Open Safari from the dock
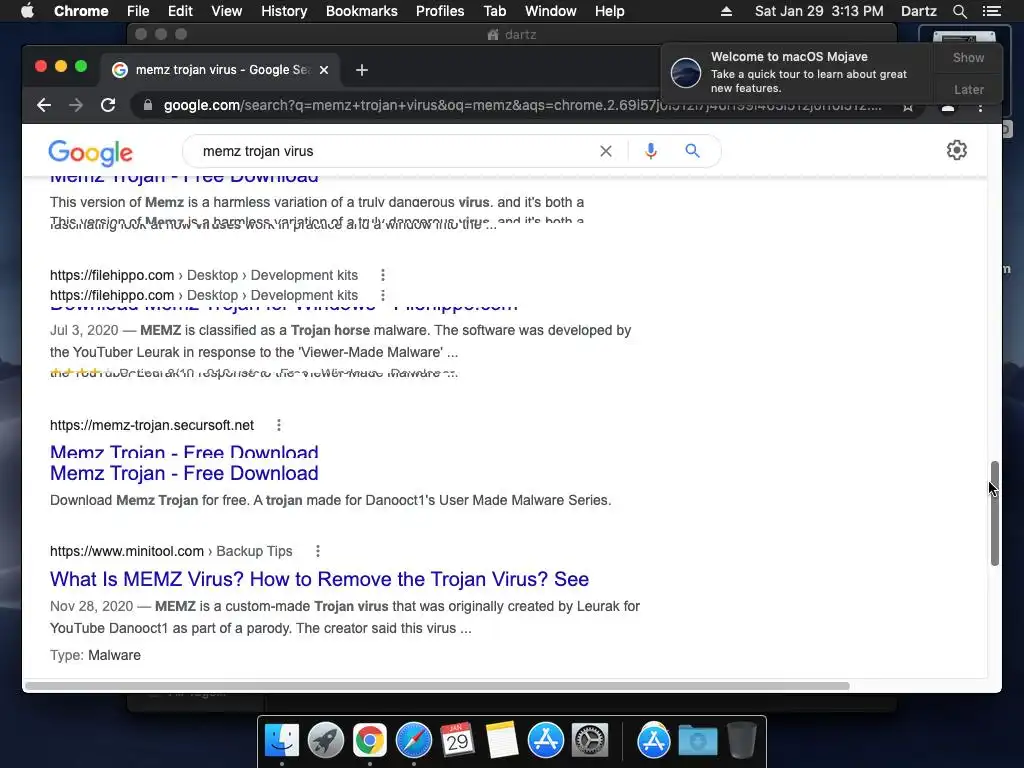The width and height of the screenshot is (1024, 768). pos(413,741)
